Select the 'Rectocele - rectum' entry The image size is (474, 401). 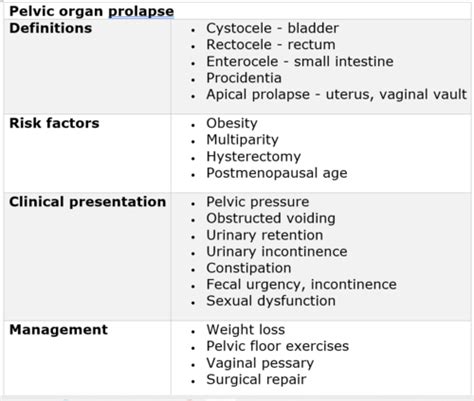coord(271,45)
